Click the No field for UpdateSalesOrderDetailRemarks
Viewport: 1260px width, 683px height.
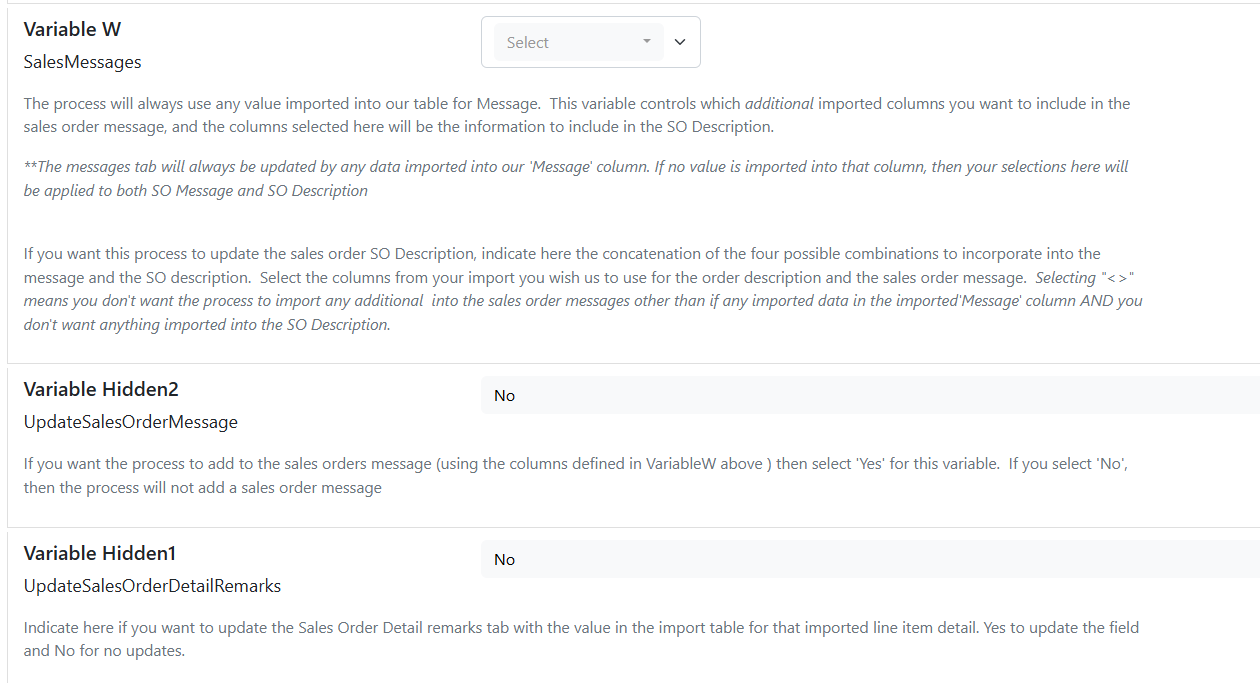pyautogui.click(x=870, y=559)
